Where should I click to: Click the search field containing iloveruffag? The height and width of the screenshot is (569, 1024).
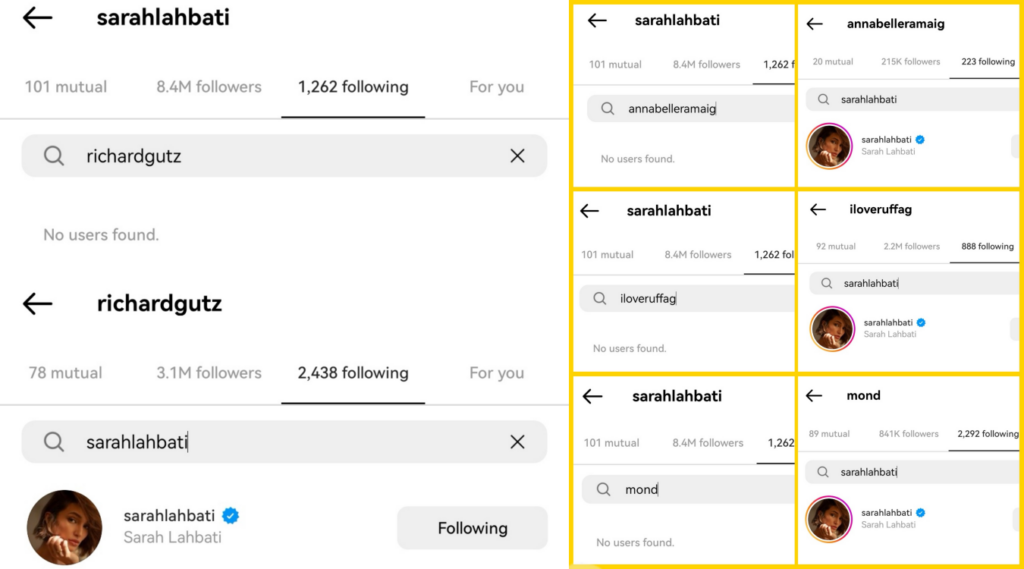point(686,298)
